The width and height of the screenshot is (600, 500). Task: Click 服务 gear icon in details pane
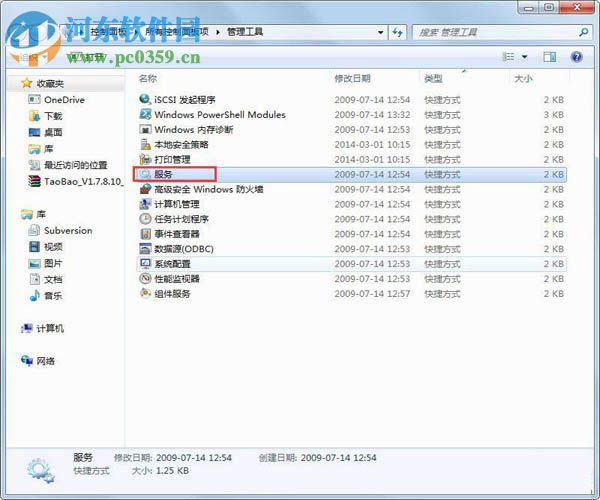pyautogui.click(x=41, y=470)
